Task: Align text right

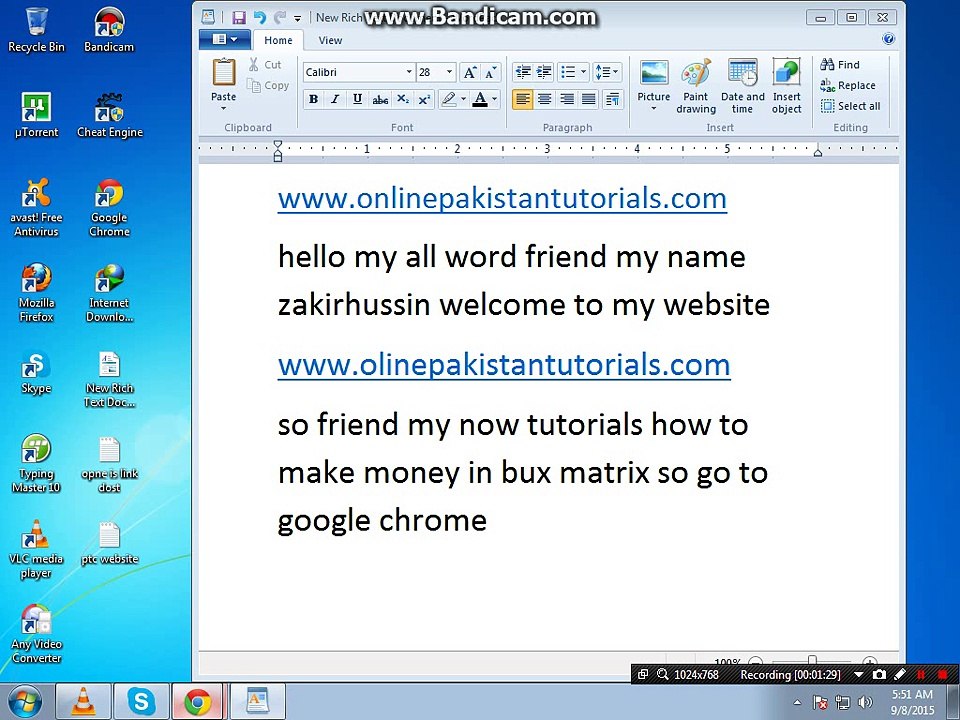Action: [567, 99]
